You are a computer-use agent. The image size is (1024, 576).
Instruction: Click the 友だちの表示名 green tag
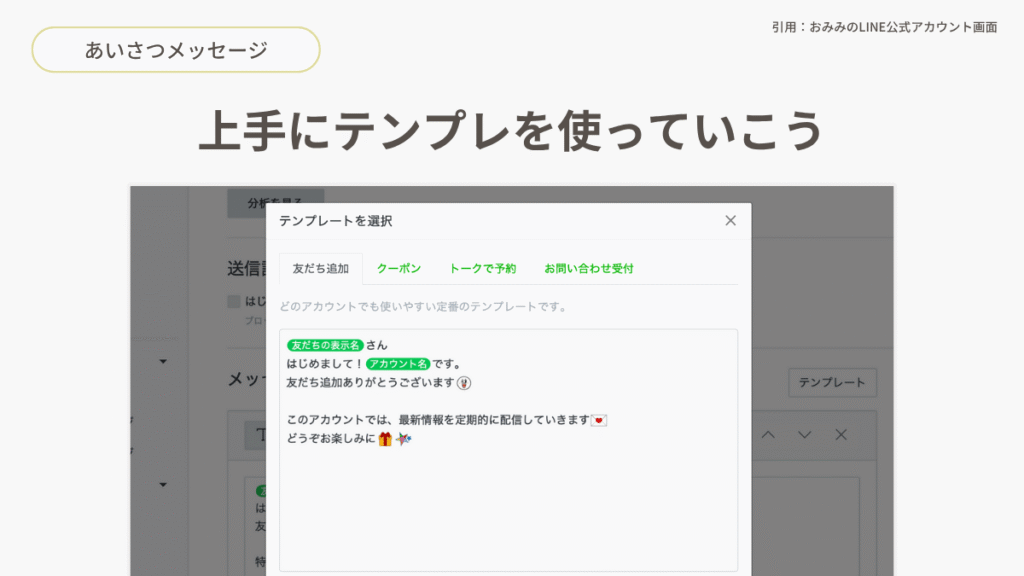tap(324, 345)
